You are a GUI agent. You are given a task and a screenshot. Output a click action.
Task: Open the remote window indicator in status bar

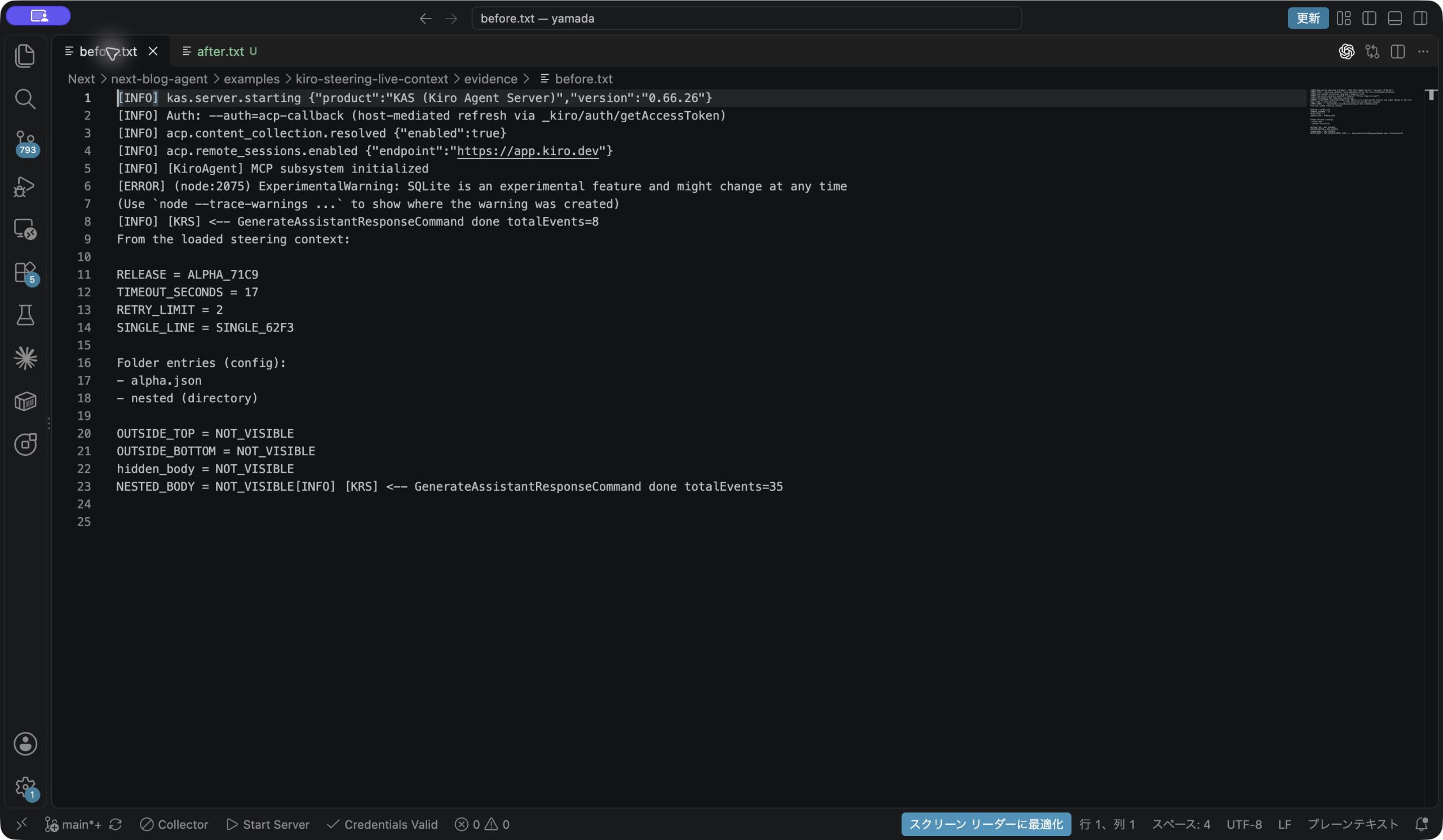(22, 824)
